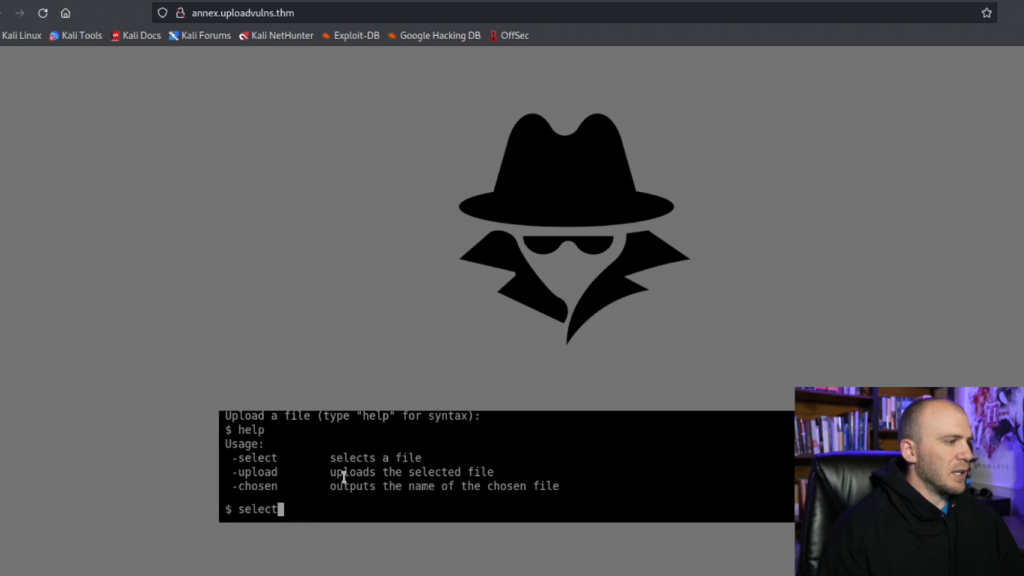Viewport: 1024px width, 576px height.
Task: Click the terminal prompt input line
Action: 507,509
